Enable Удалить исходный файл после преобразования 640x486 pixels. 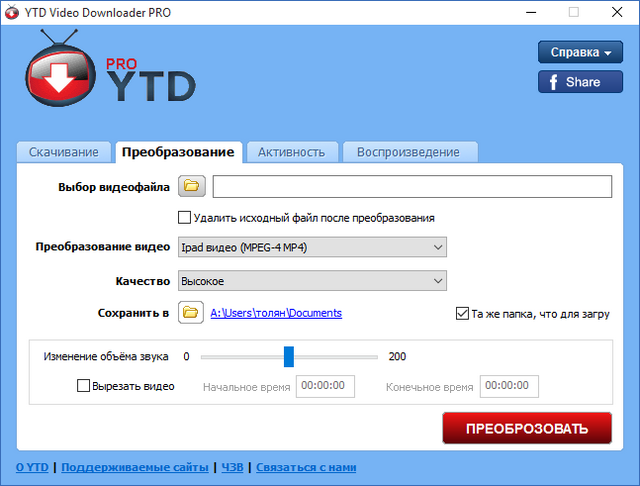point(184,217)
